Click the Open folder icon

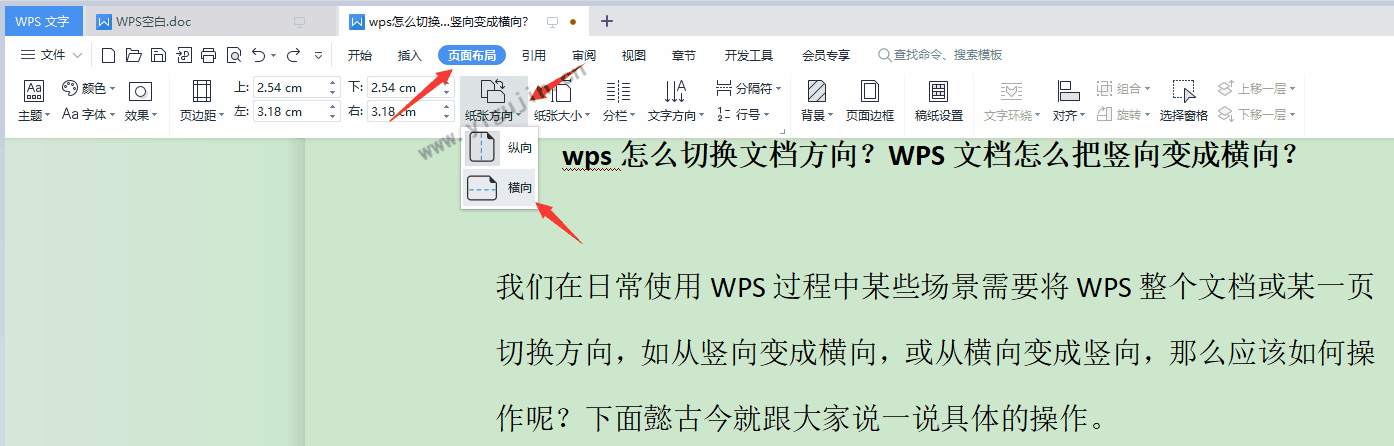click(134, 55)
